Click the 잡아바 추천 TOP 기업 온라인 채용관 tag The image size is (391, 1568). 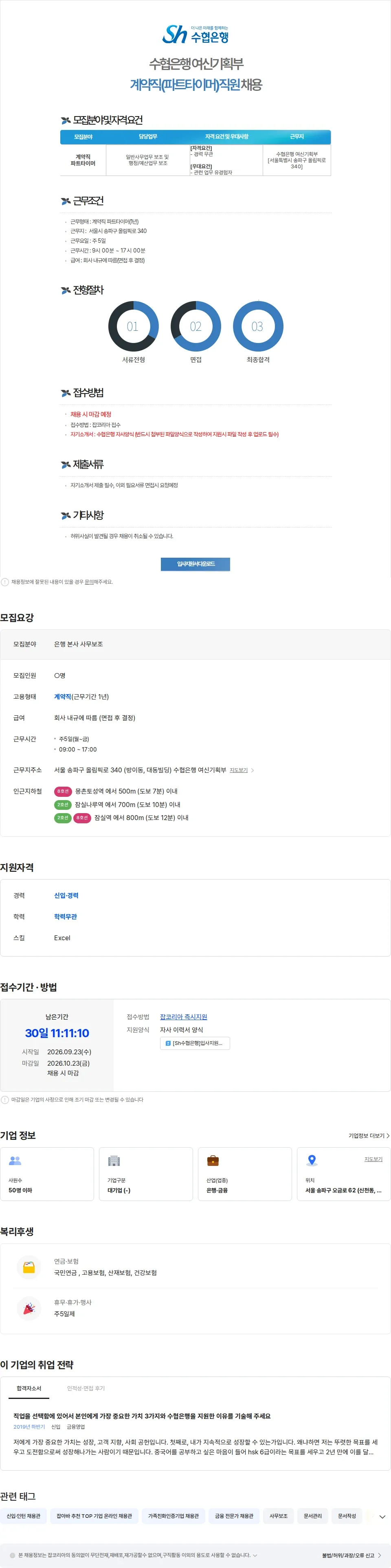(94, 1516)
